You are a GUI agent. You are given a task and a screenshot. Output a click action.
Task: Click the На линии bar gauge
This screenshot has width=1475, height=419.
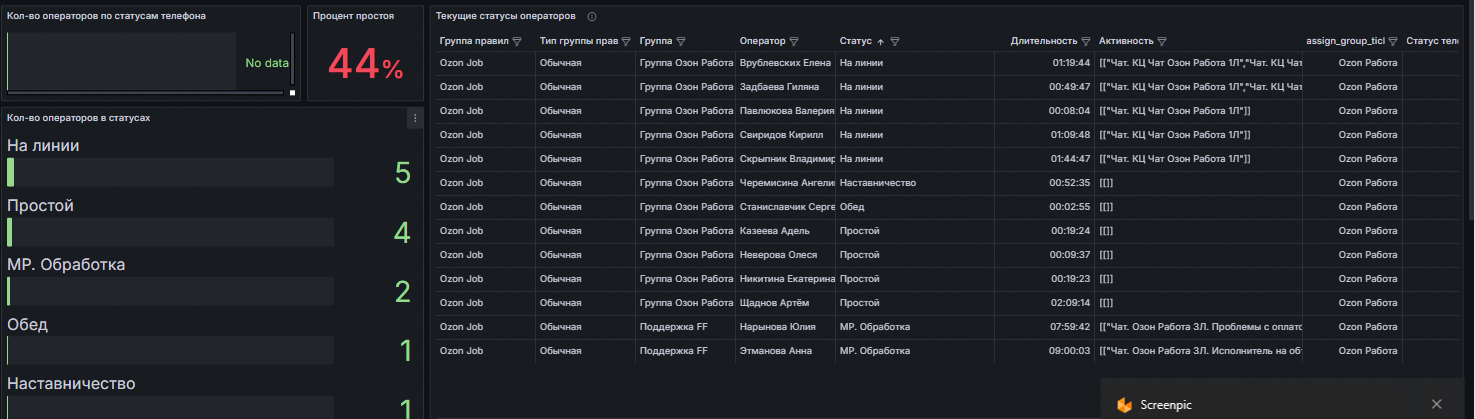point(170,173)
